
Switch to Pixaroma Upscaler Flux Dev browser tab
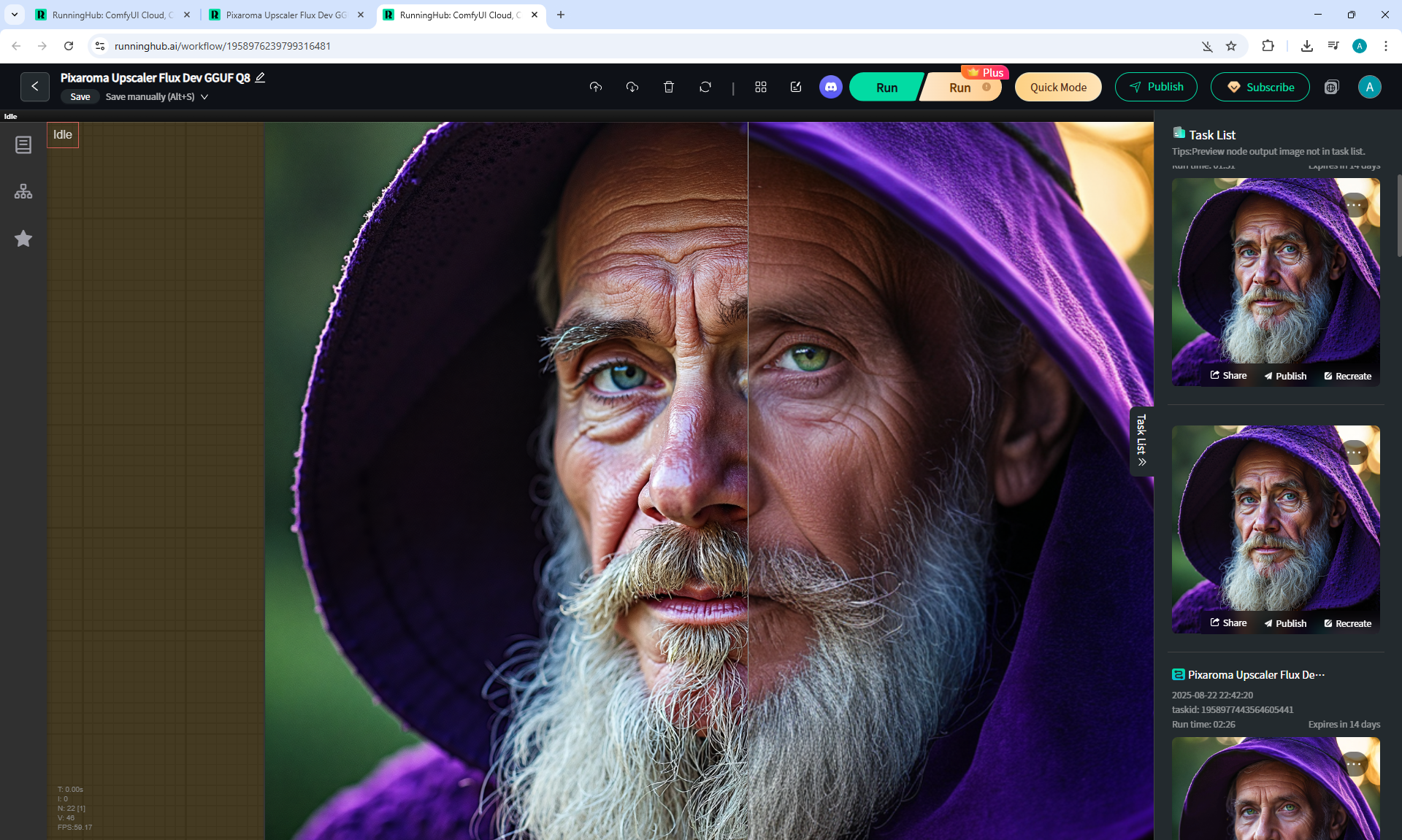[x=286, y=15]
